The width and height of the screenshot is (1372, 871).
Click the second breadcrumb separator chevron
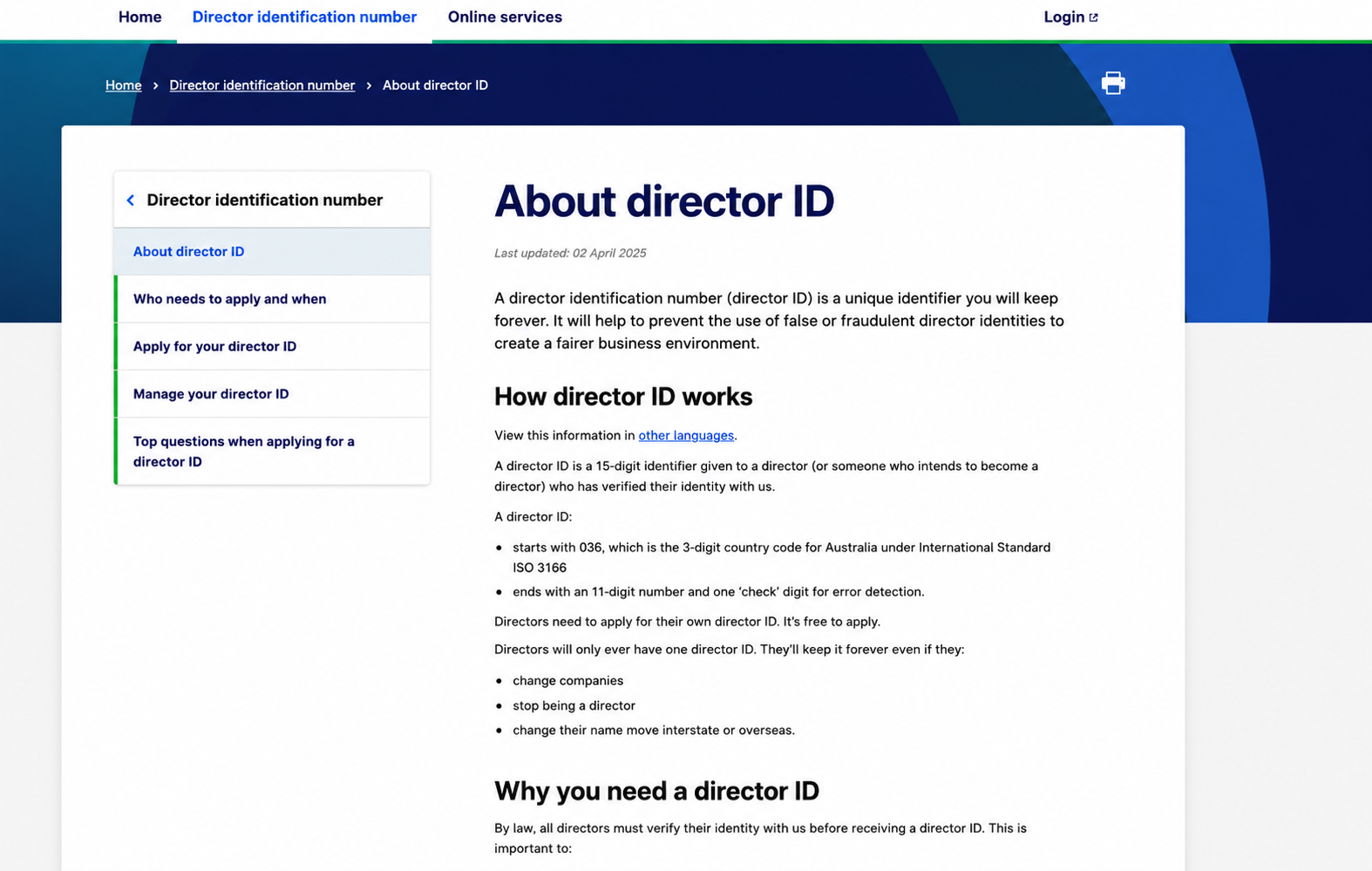369,85
